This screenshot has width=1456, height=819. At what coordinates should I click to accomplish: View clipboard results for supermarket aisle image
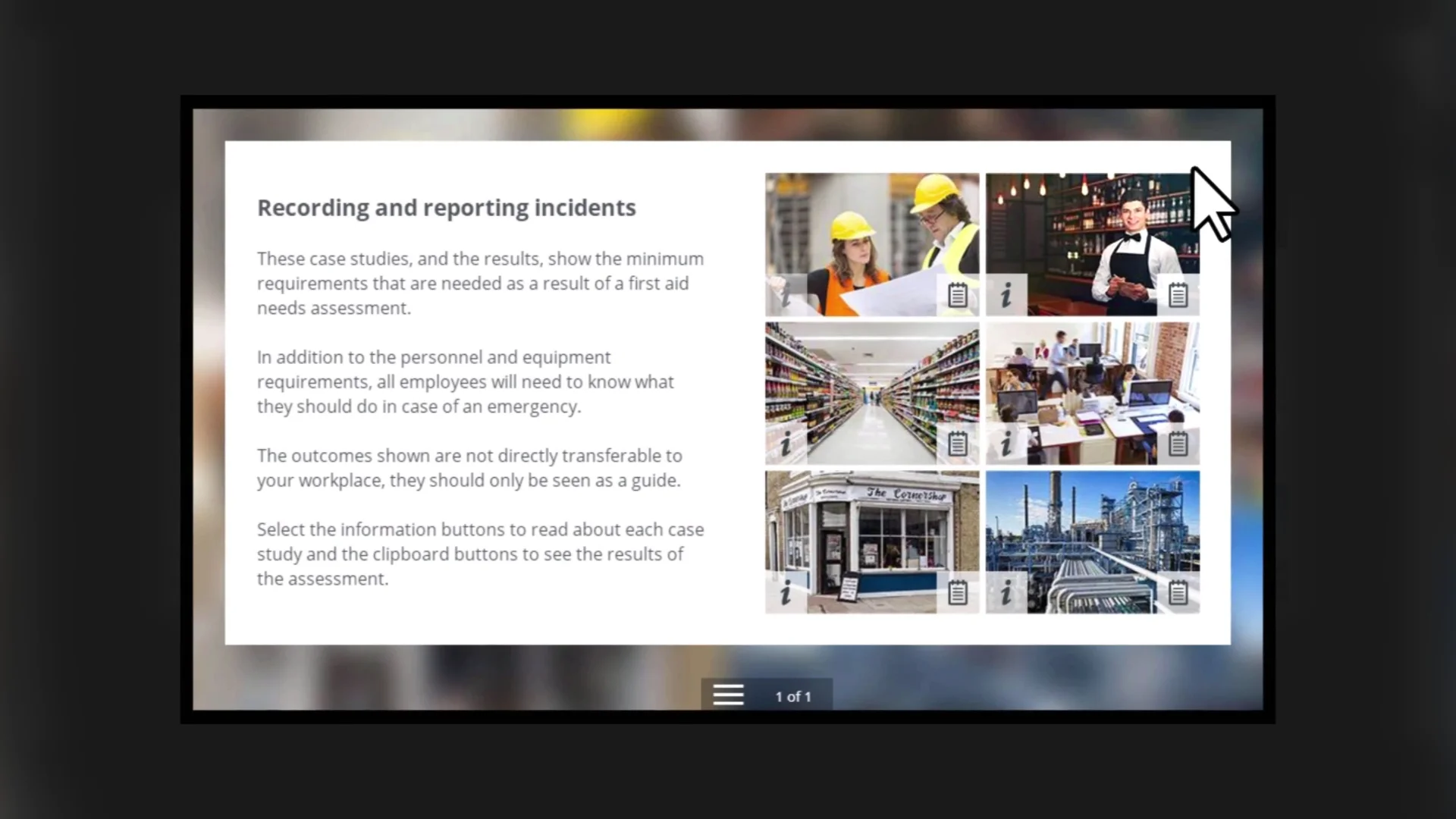click(x=957, y=444)
